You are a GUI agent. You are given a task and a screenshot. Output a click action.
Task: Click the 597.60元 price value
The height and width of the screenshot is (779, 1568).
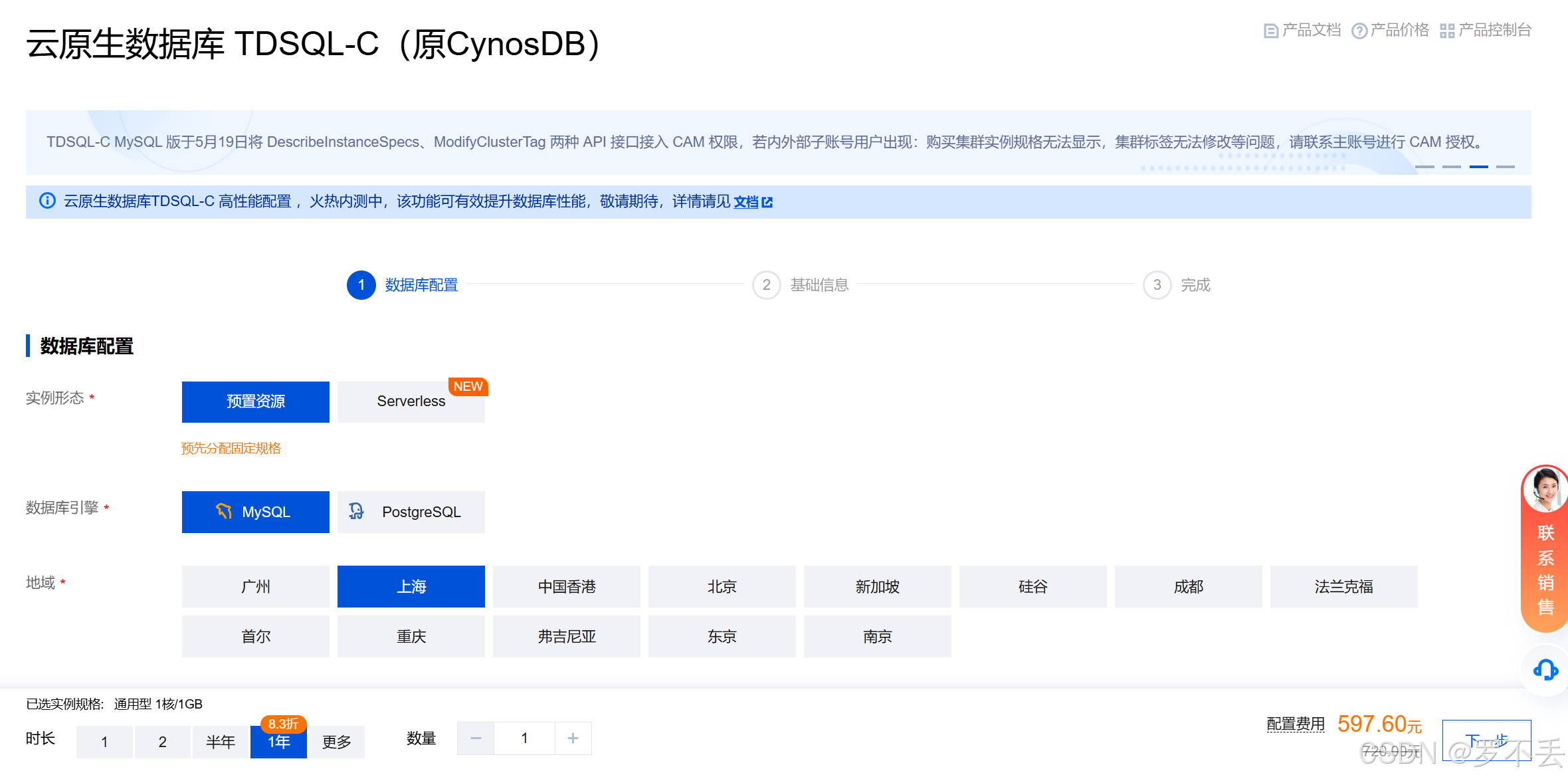click(1380, 724)
